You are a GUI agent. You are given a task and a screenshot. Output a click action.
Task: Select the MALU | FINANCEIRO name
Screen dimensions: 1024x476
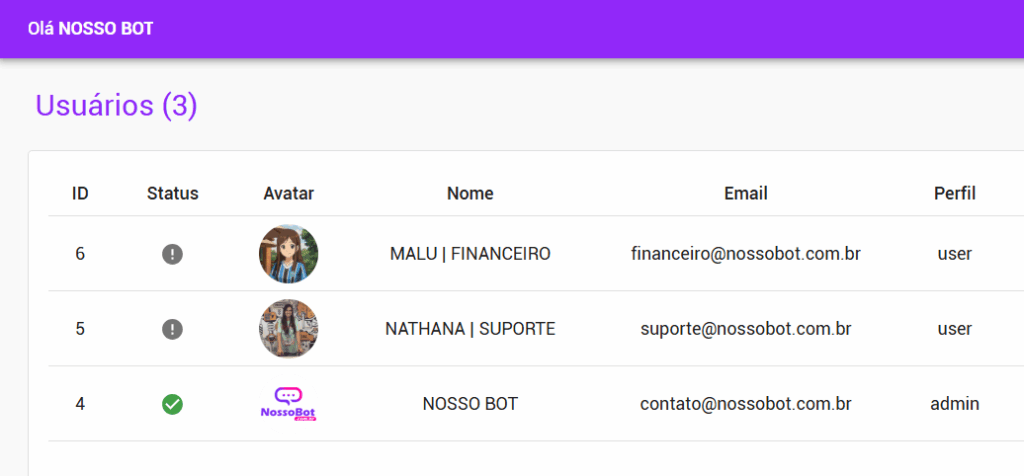pos(470,254)
